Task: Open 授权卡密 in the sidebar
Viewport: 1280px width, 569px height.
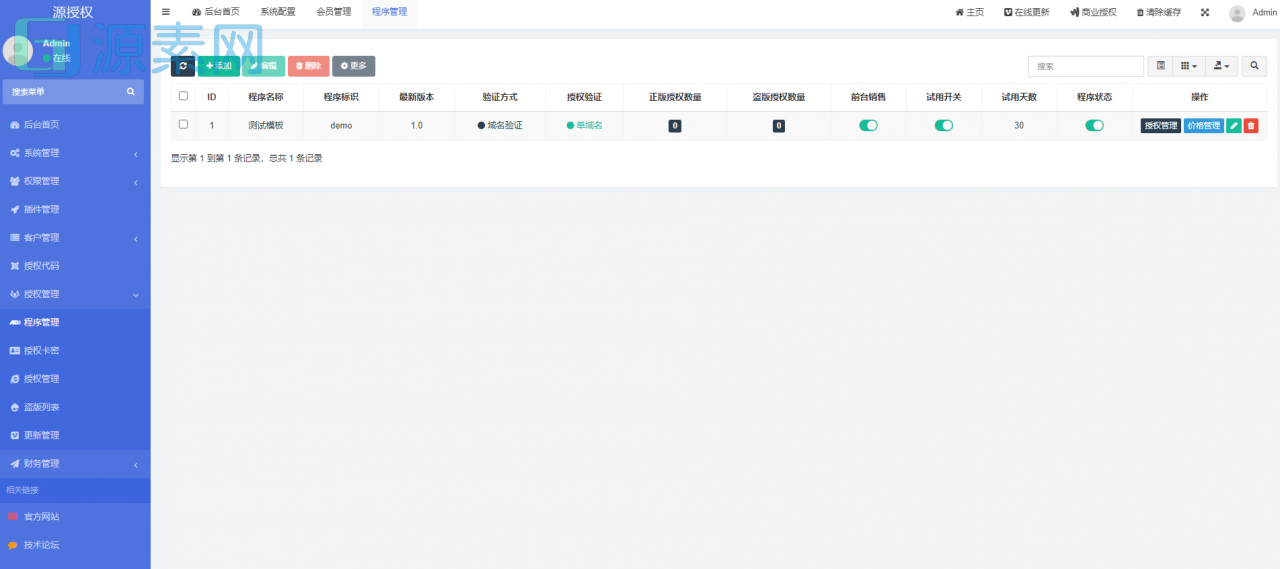Action: tap(75, 351)
